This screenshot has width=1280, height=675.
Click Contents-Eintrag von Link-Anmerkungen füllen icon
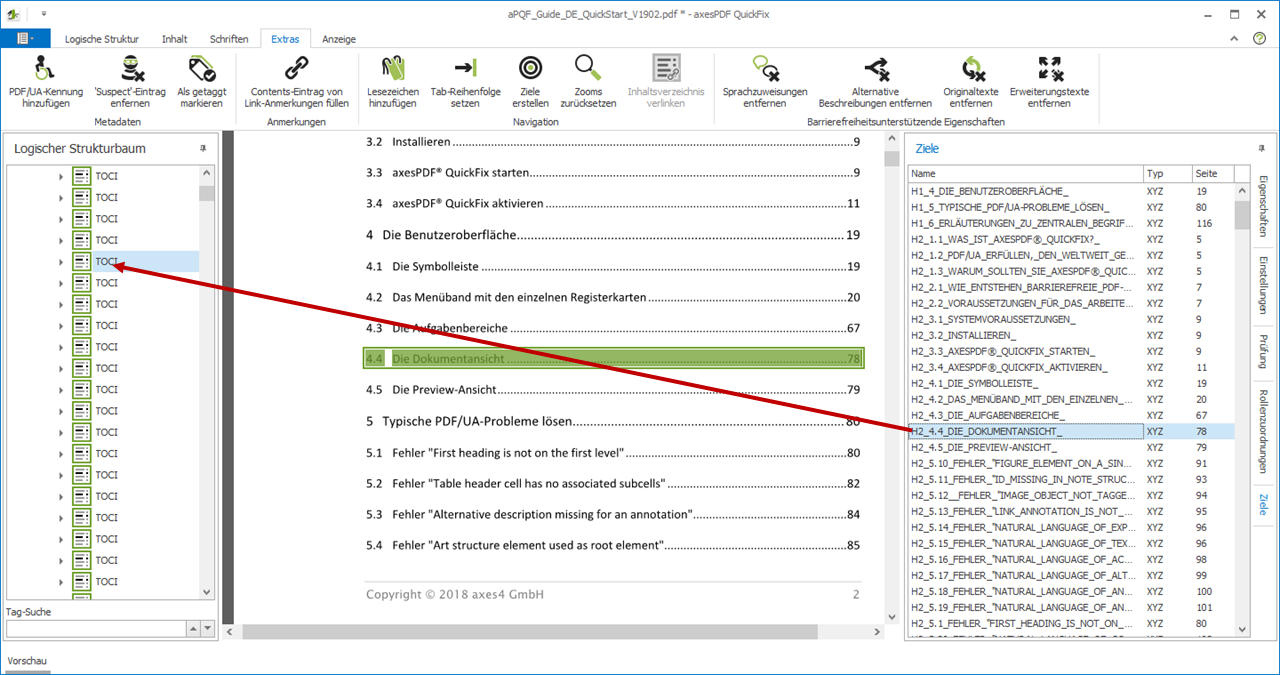click(296, 68)
